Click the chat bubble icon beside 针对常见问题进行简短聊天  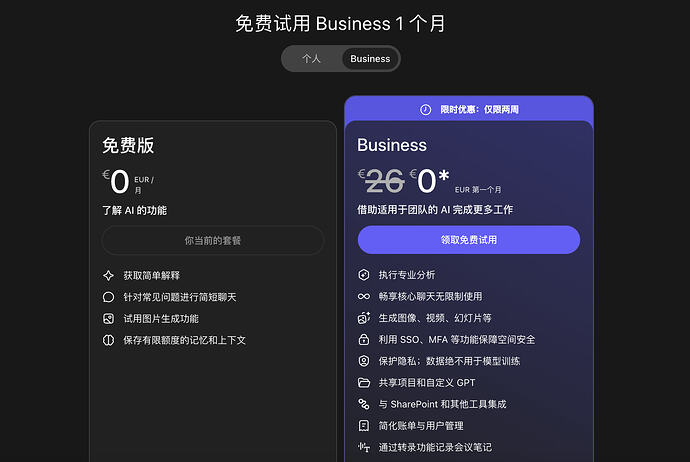[108, 297]
